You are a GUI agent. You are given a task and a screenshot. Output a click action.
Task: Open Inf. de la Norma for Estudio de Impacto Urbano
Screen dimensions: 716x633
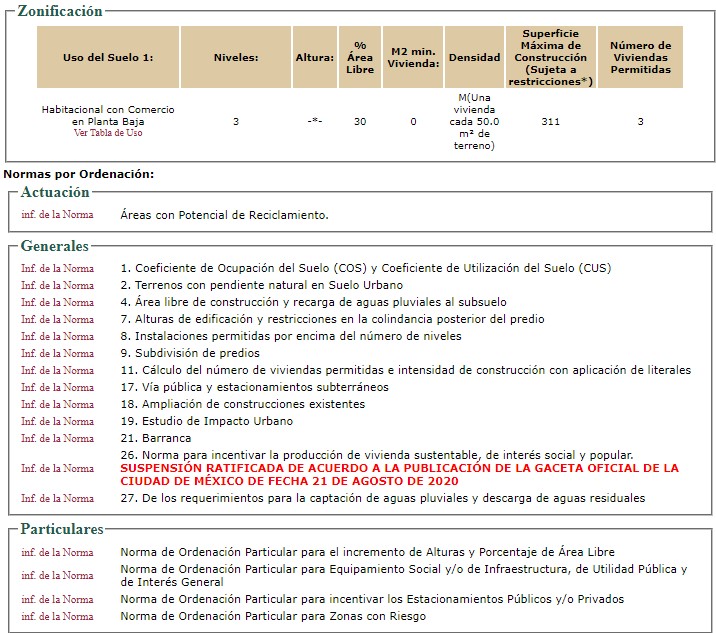(57, 421)
